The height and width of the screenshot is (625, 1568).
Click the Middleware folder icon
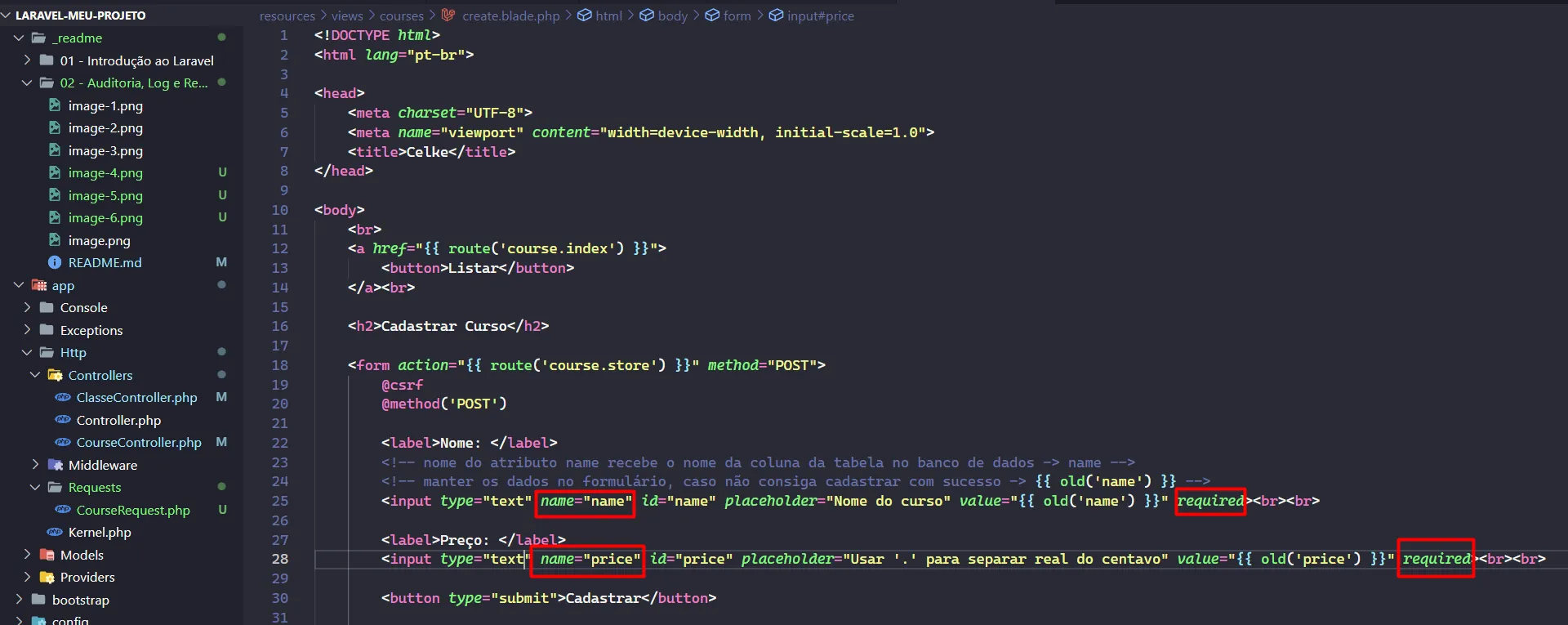pyautogui.click(x=56, y=465)
